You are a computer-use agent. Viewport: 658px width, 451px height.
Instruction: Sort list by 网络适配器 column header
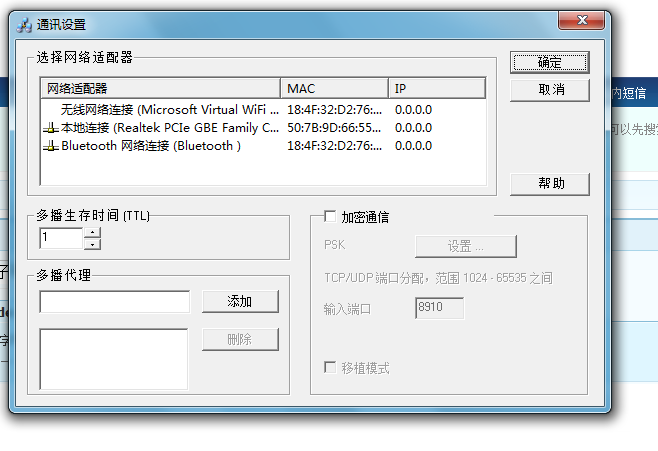[x=160, y=88]
